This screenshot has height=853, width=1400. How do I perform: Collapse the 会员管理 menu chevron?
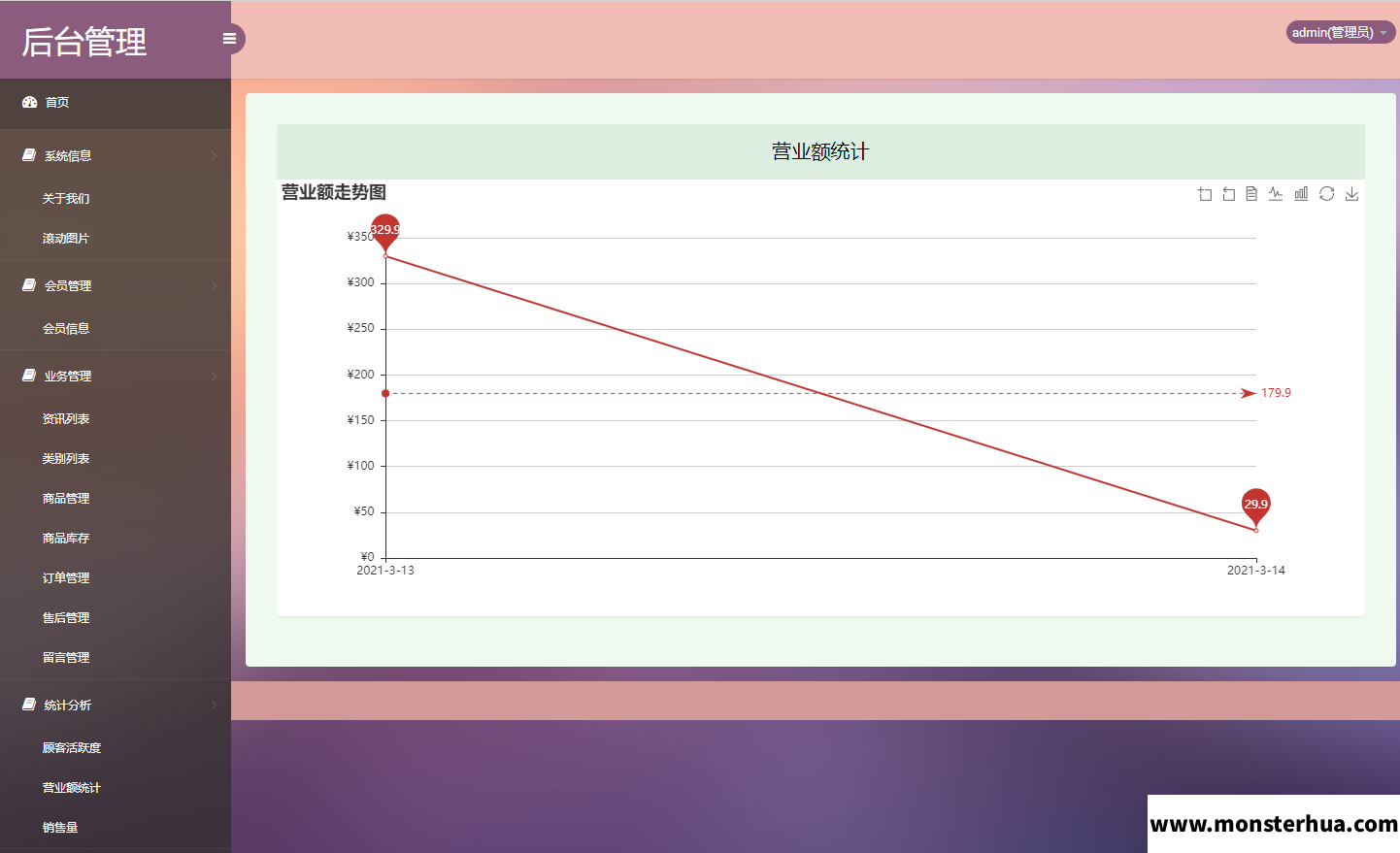click(x=214, y=285)
